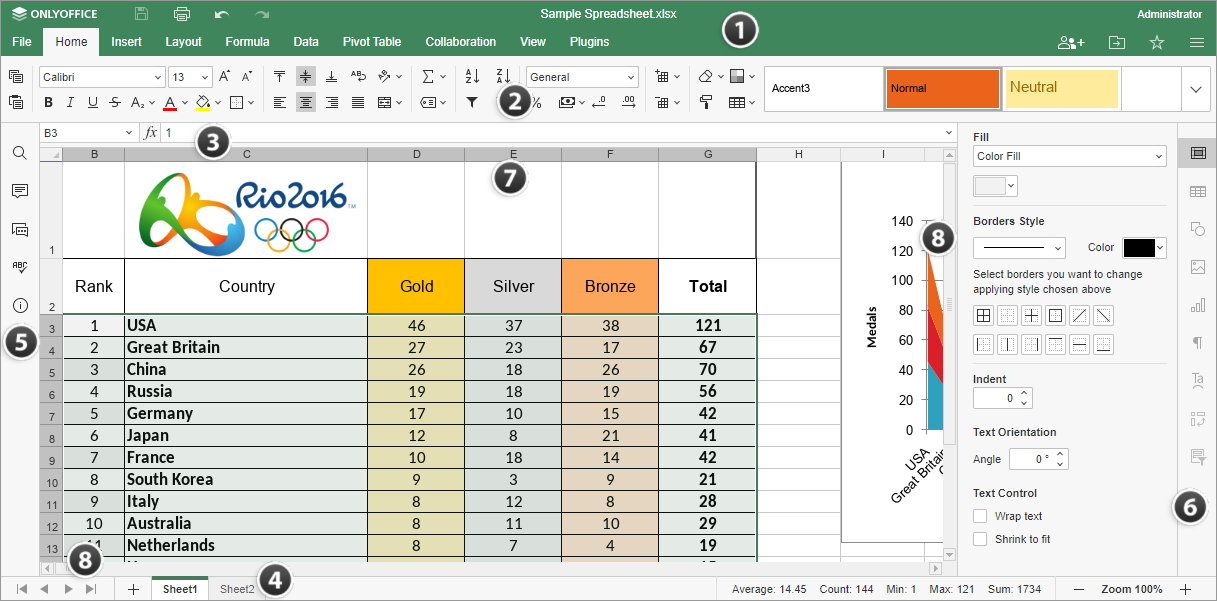Open the General number format dropdown
This screenshot has width=1217, height=601.
(631, 77)
